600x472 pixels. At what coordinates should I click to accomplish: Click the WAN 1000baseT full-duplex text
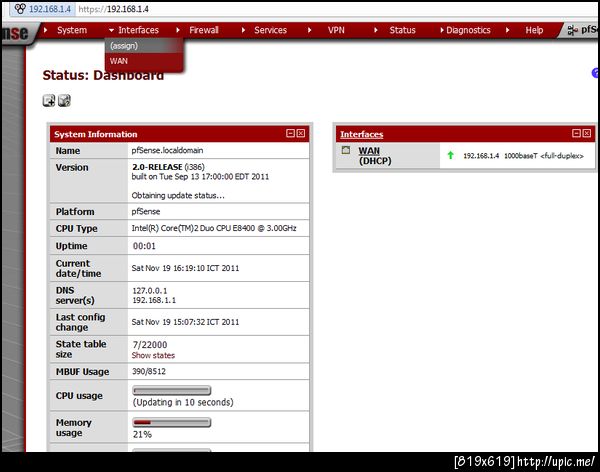544,156
